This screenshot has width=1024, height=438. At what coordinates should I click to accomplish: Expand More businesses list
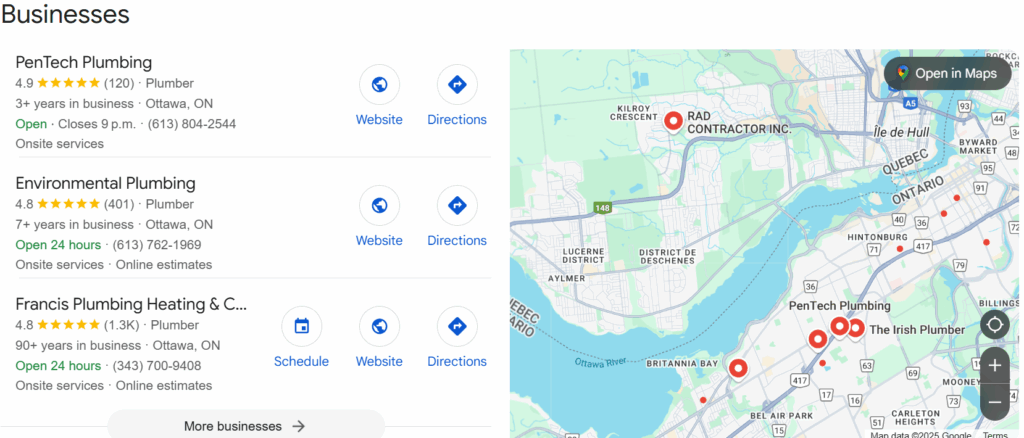tap(246, 426)
